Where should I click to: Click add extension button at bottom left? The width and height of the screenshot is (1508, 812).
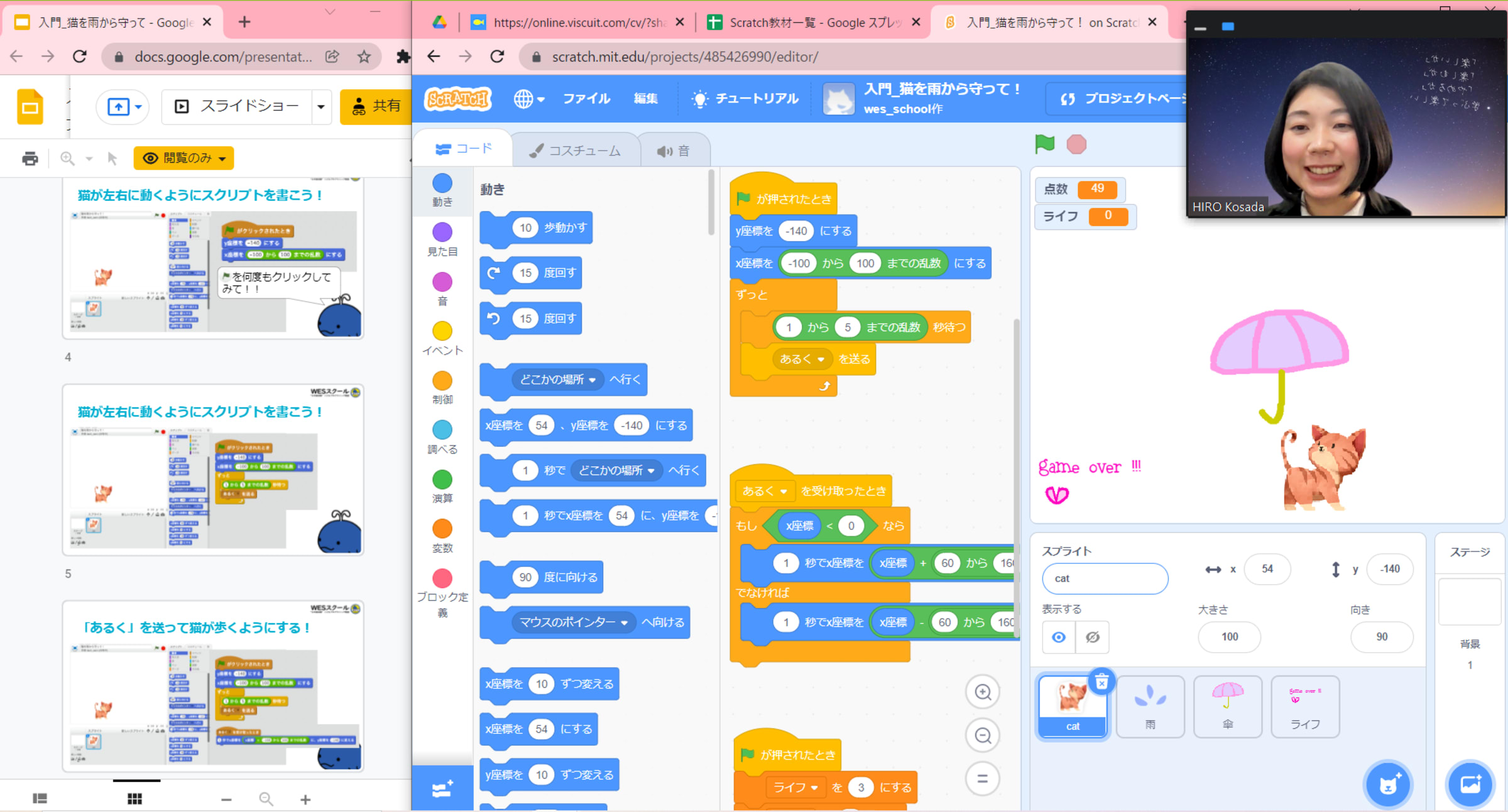tap(442, 789)
